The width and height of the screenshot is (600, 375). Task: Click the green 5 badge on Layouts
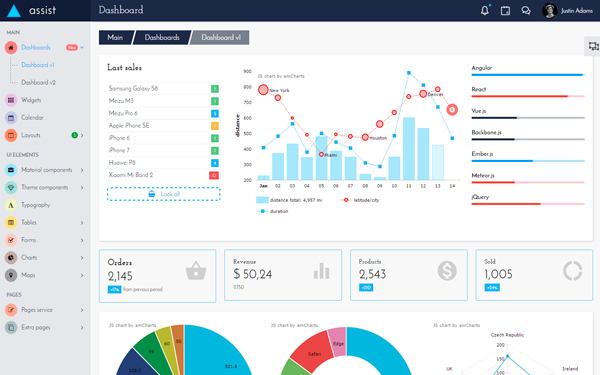(75, 135)
